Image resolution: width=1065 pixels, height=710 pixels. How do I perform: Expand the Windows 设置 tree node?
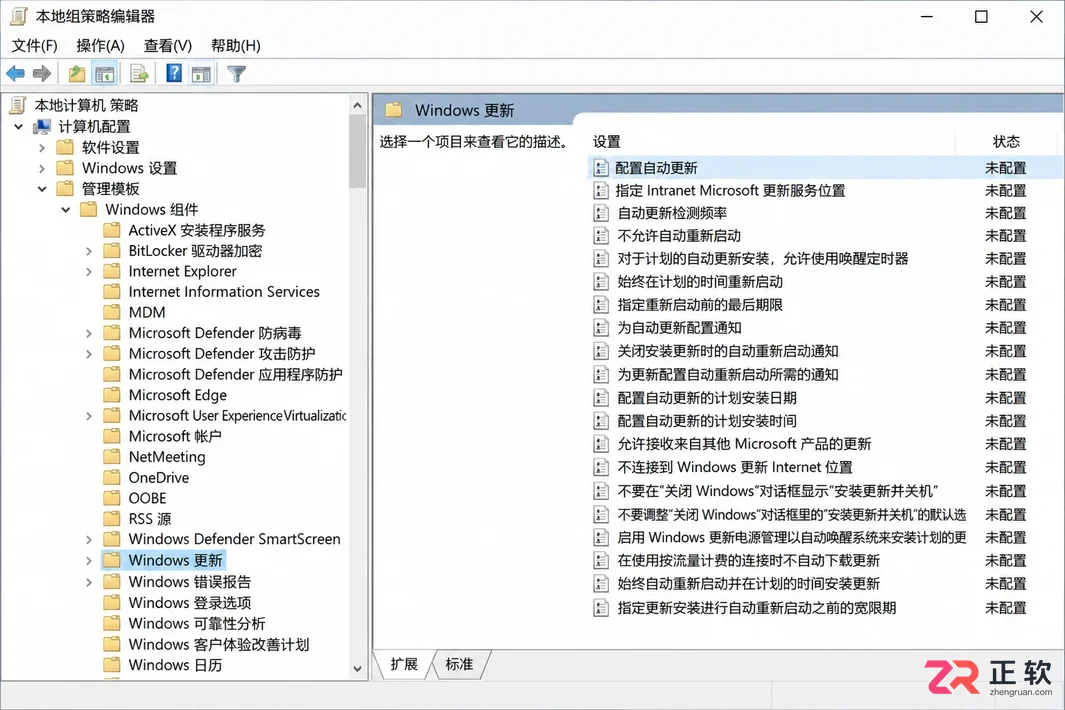coord(42,168)
